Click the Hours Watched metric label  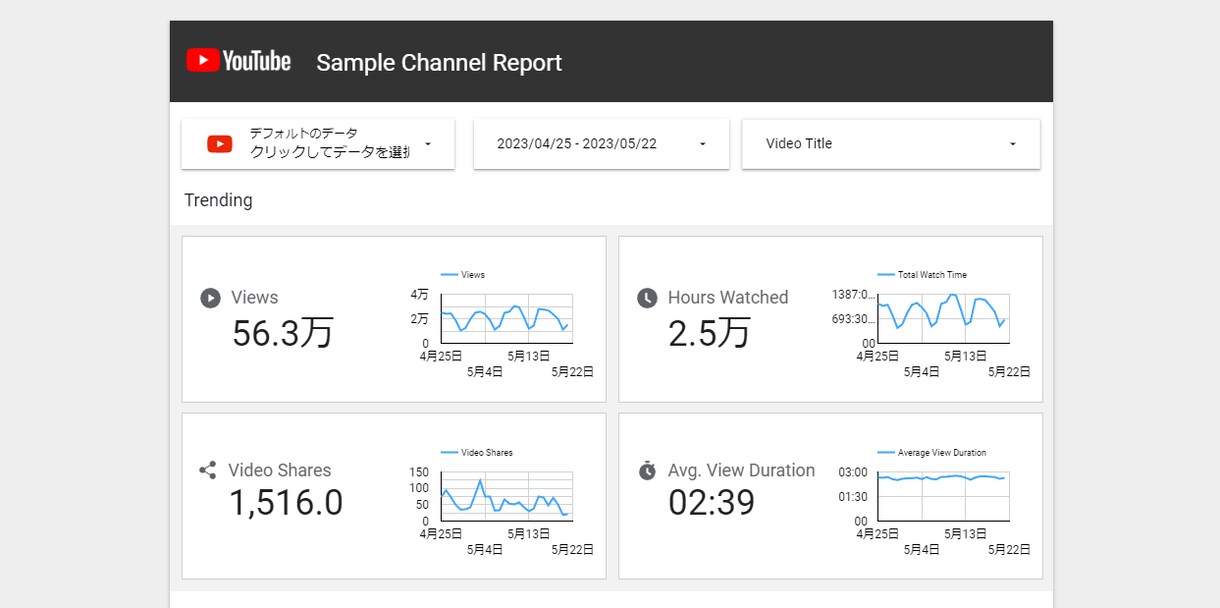(728, 297)
